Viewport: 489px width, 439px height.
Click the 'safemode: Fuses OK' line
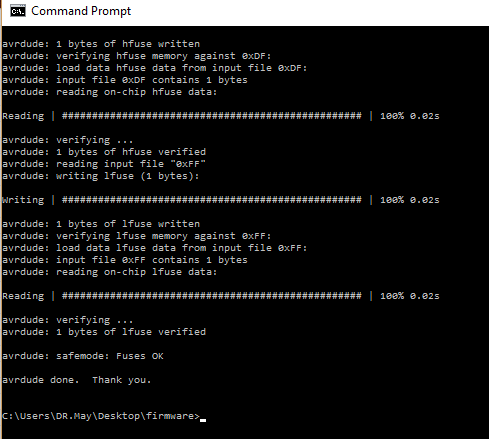click(x=83, y=356)
